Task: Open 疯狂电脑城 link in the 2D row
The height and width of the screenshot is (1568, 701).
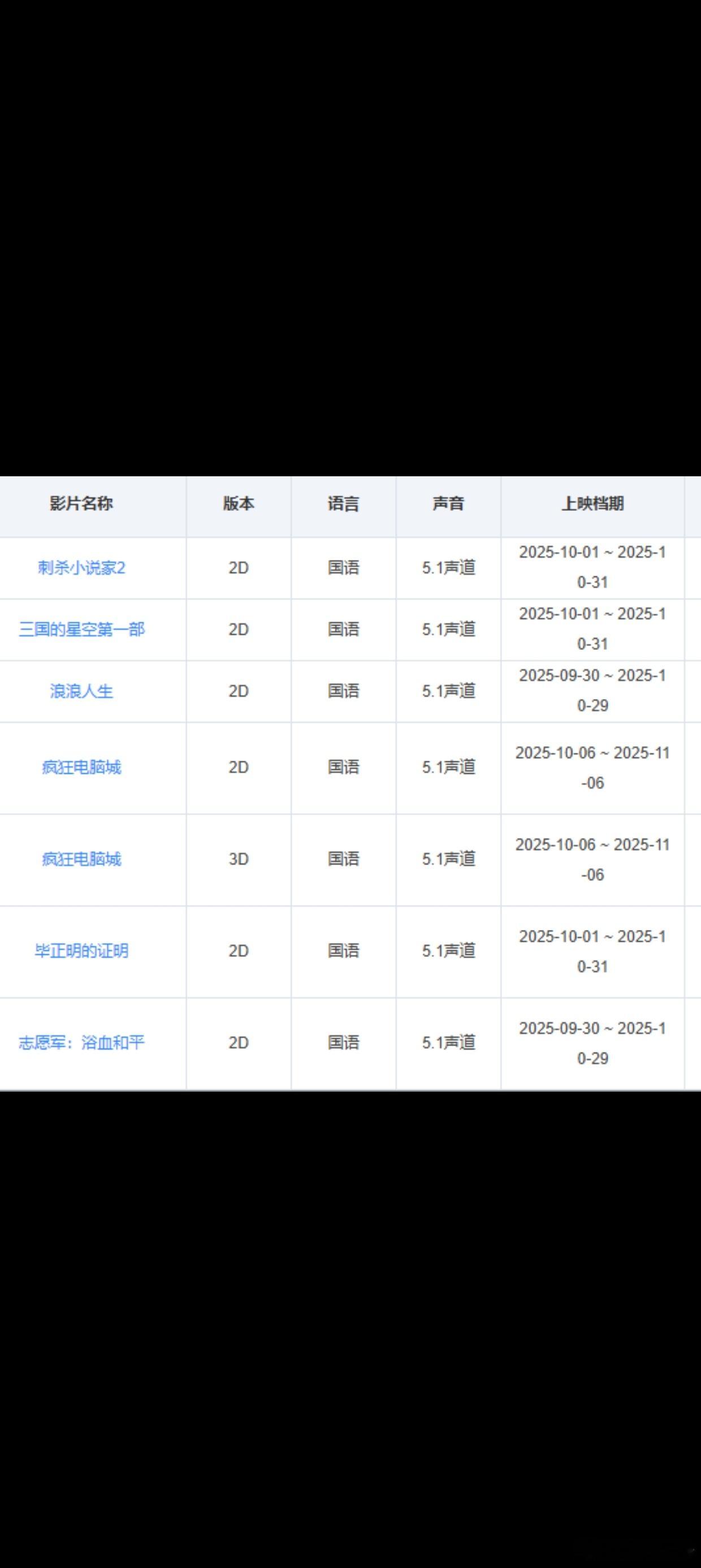Action: (81, 768)
